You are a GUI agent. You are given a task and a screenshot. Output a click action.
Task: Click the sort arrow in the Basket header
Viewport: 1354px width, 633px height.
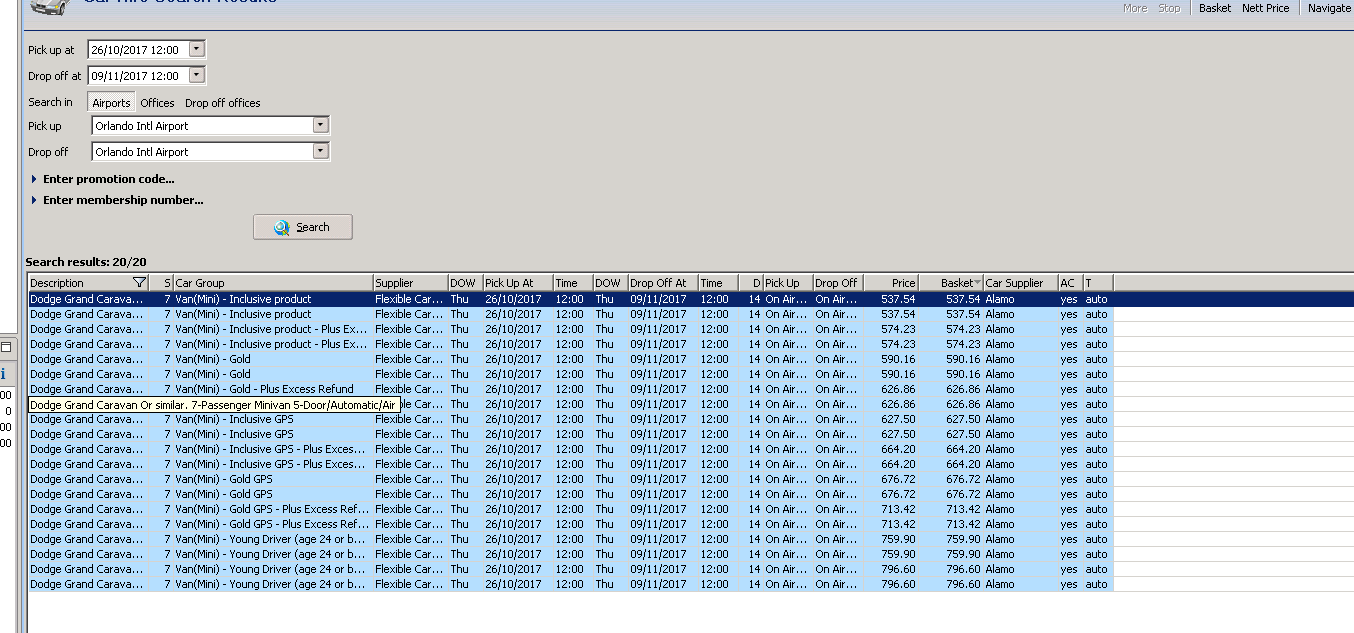coord(977,283)
